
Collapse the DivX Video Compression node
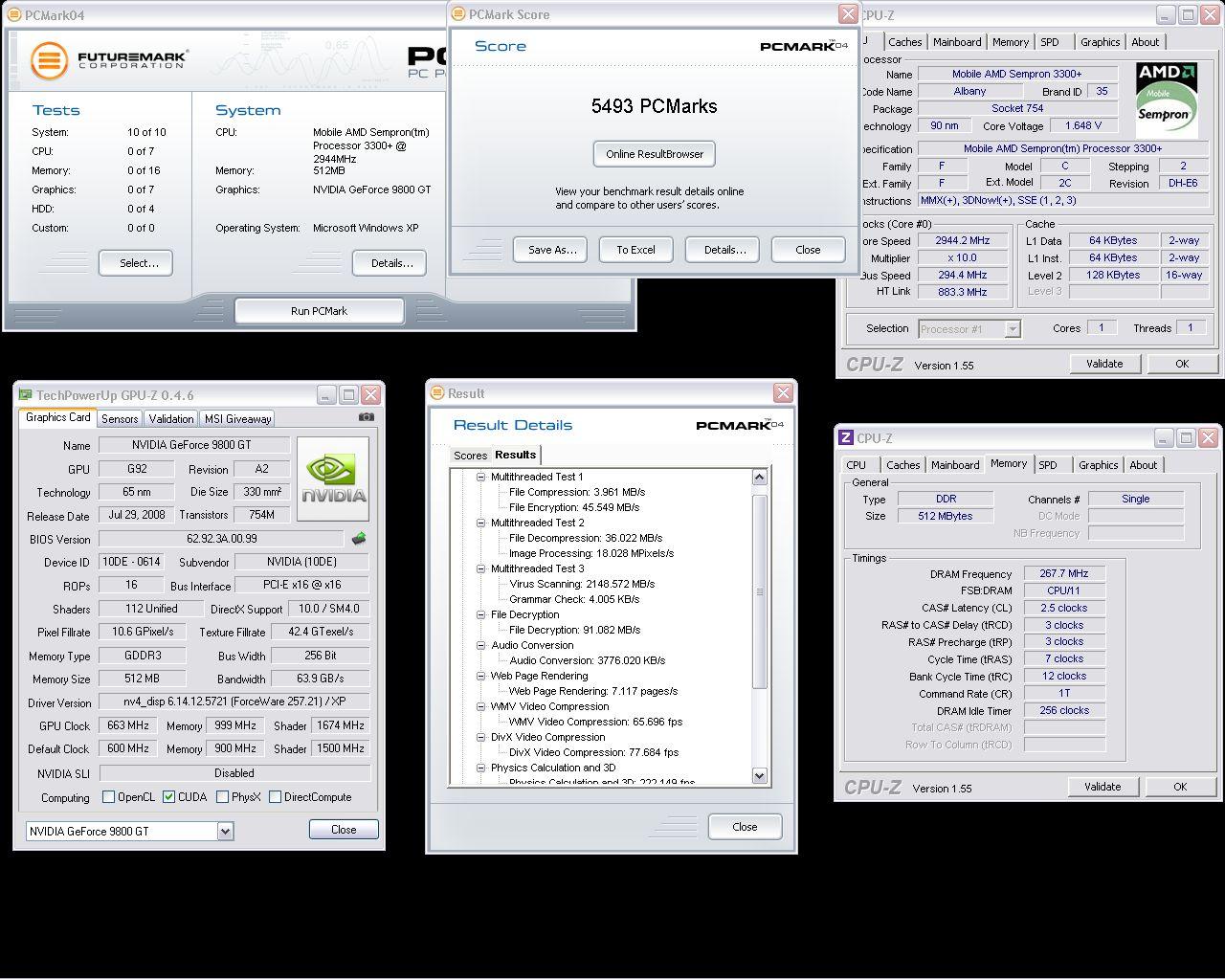click(x=481, y=737)
